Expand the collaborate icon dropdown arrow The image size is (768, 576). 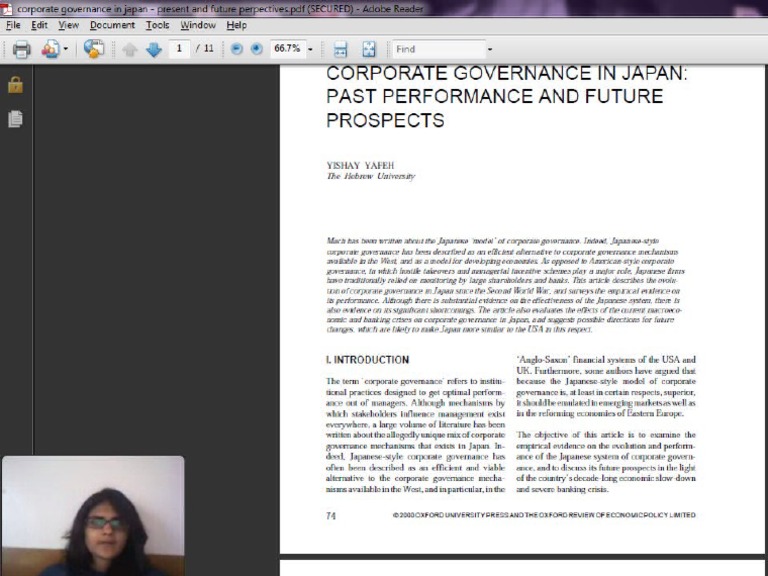(66, 49)
